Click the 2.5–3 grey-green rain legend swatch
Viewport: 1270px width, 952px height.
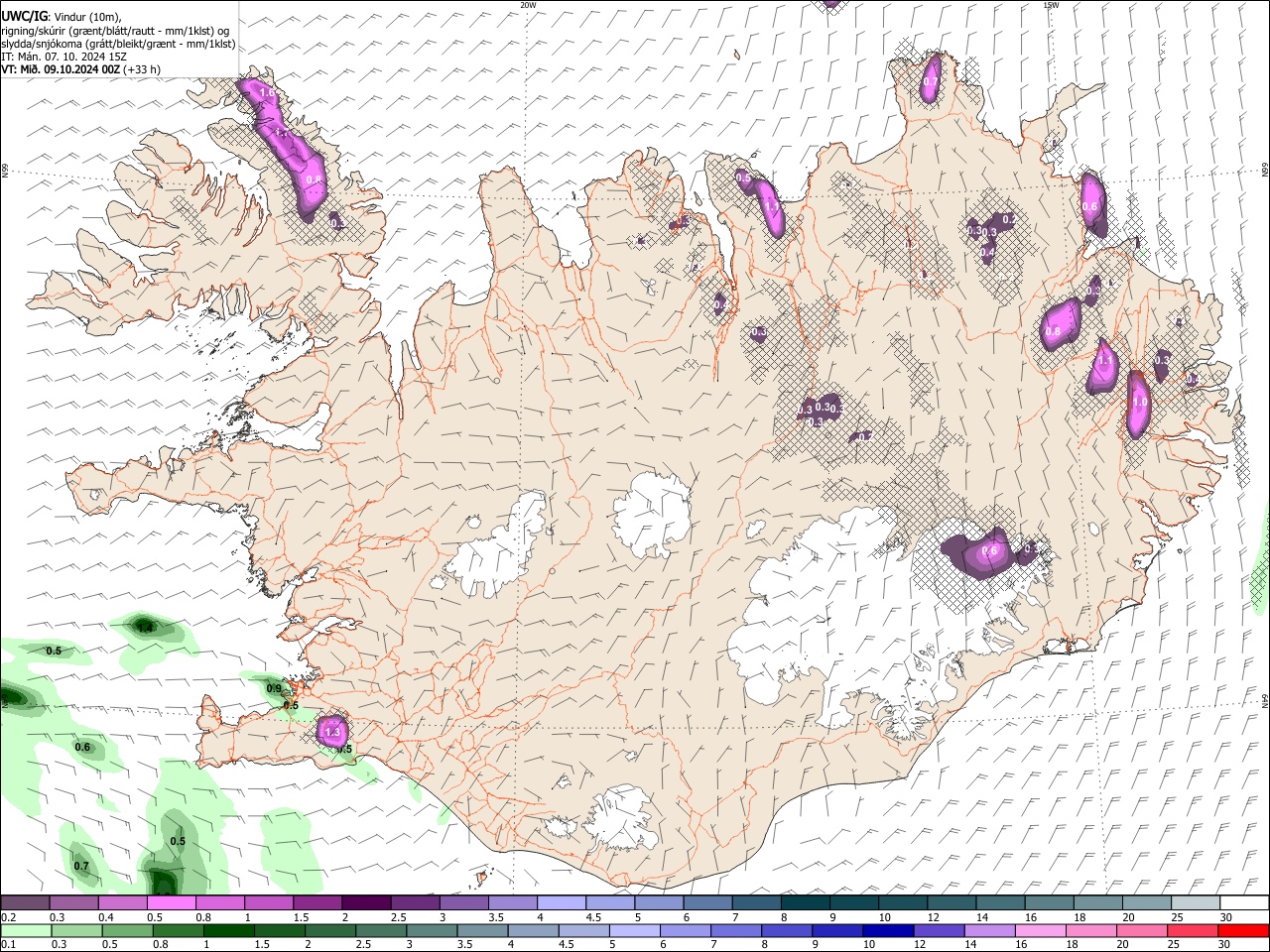tap(381, 930)
